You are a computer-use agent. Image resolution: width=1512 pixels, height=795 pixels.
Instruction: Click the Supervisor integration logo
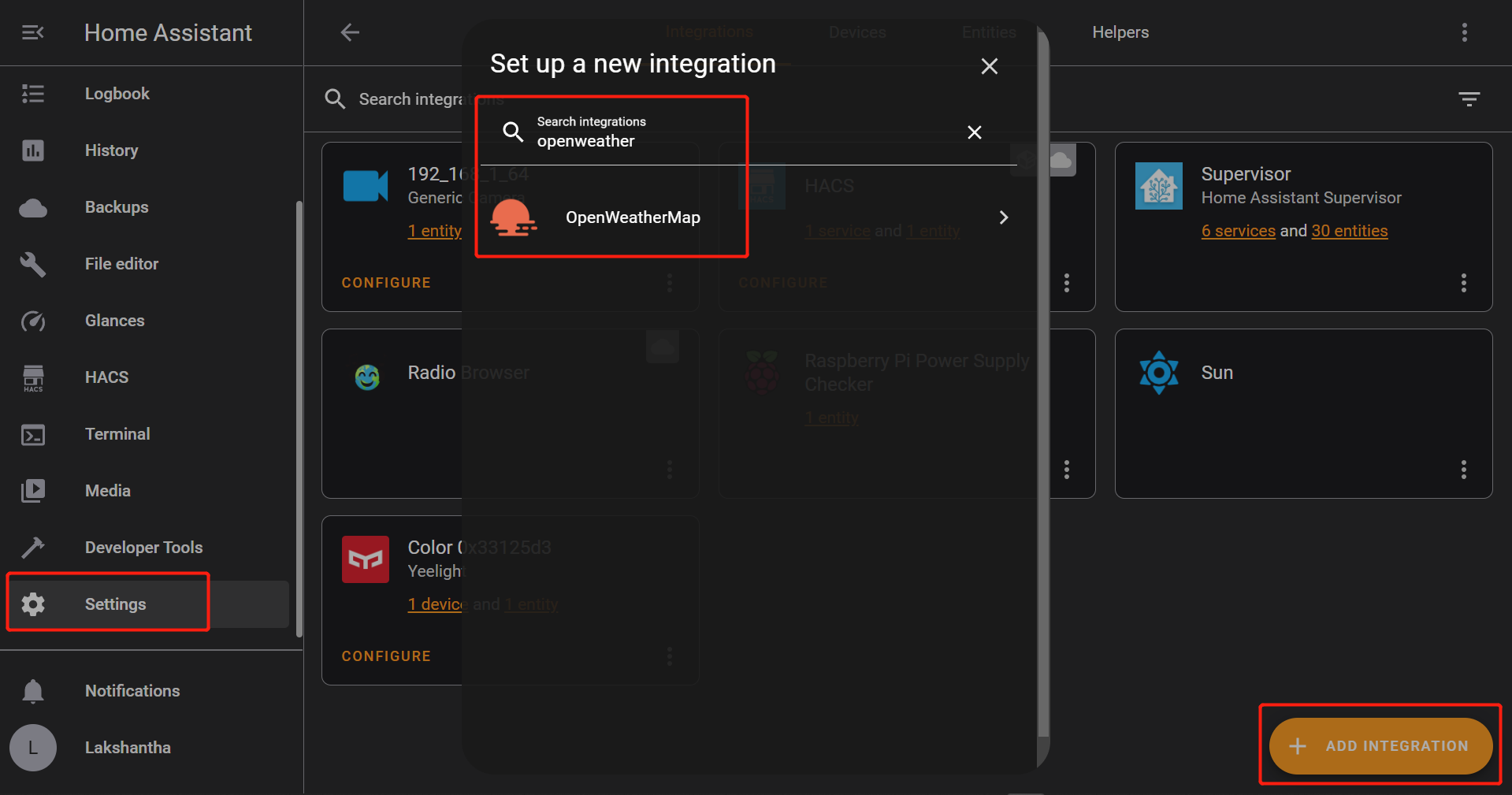pos(1158,186)
